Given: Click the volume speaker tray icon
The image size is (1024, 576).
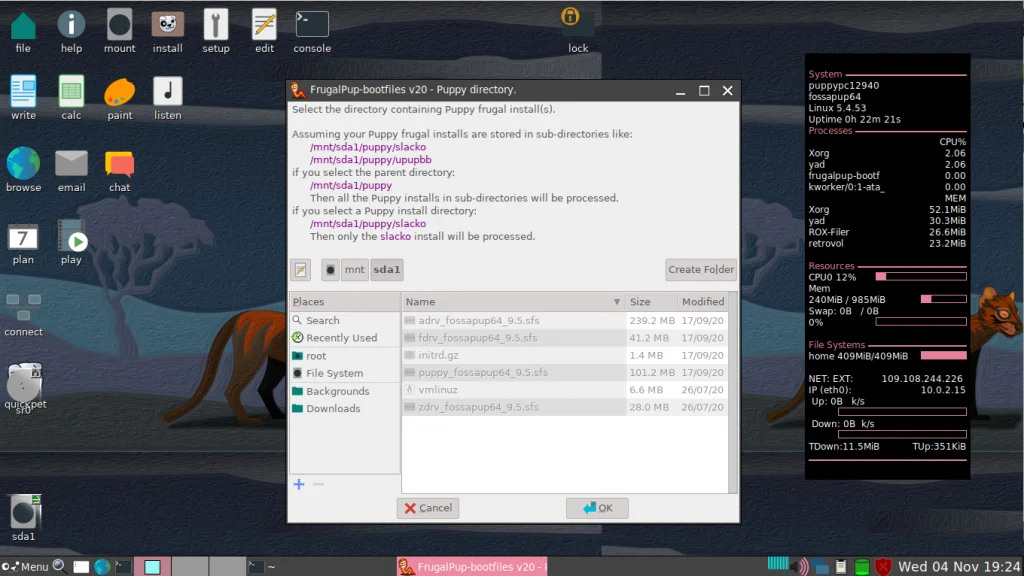Looking at the screenshot, I should point(801,566).
